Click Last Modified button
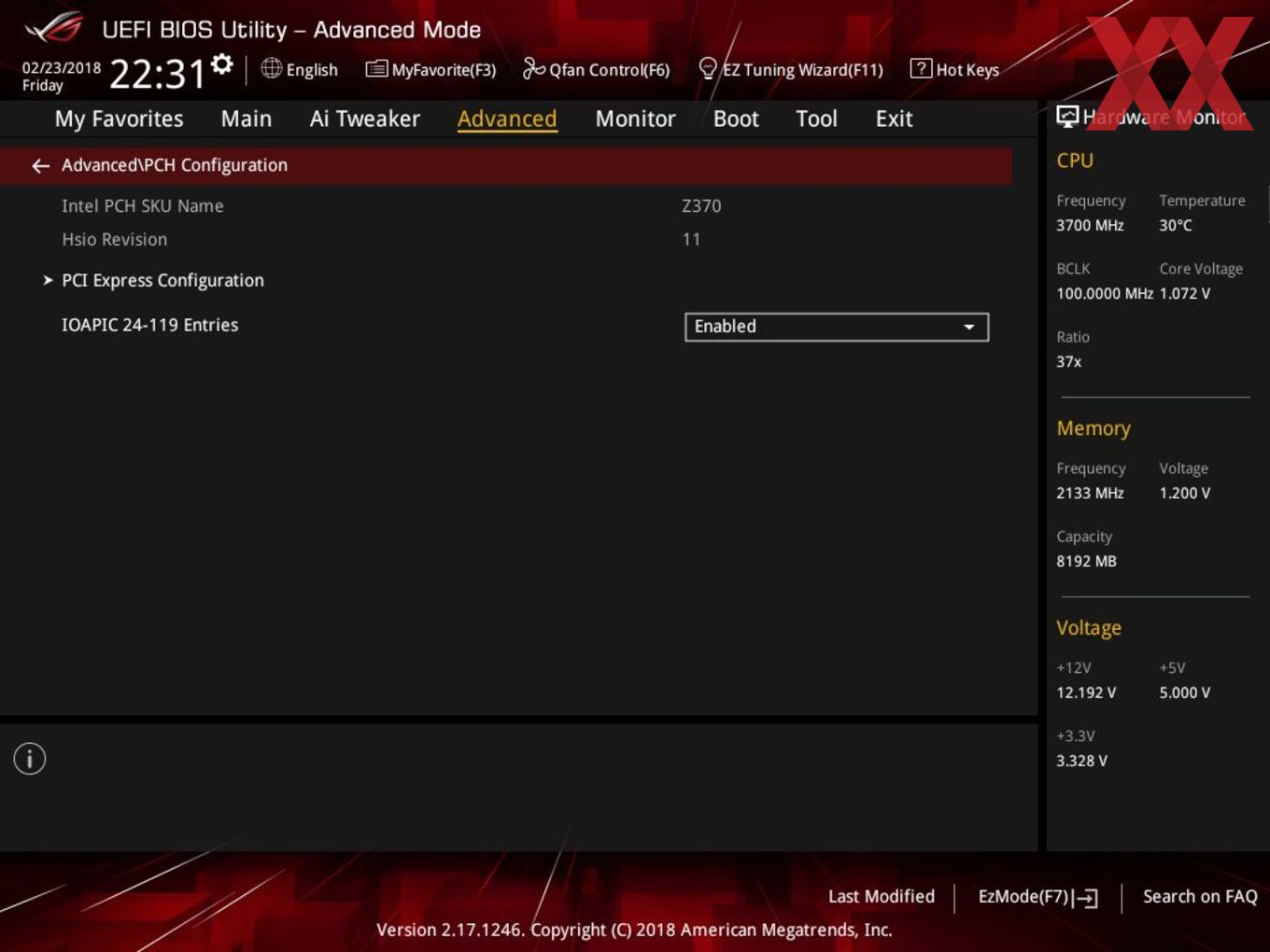 (x=882, y=897)
